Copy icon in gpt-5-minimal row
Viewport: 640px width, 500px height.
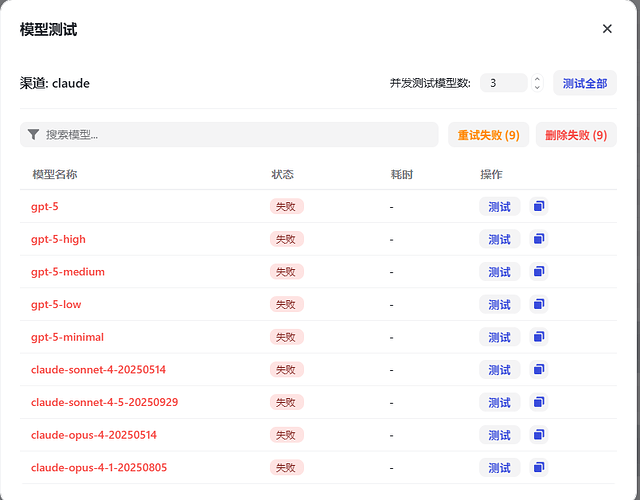coord(539,337)
